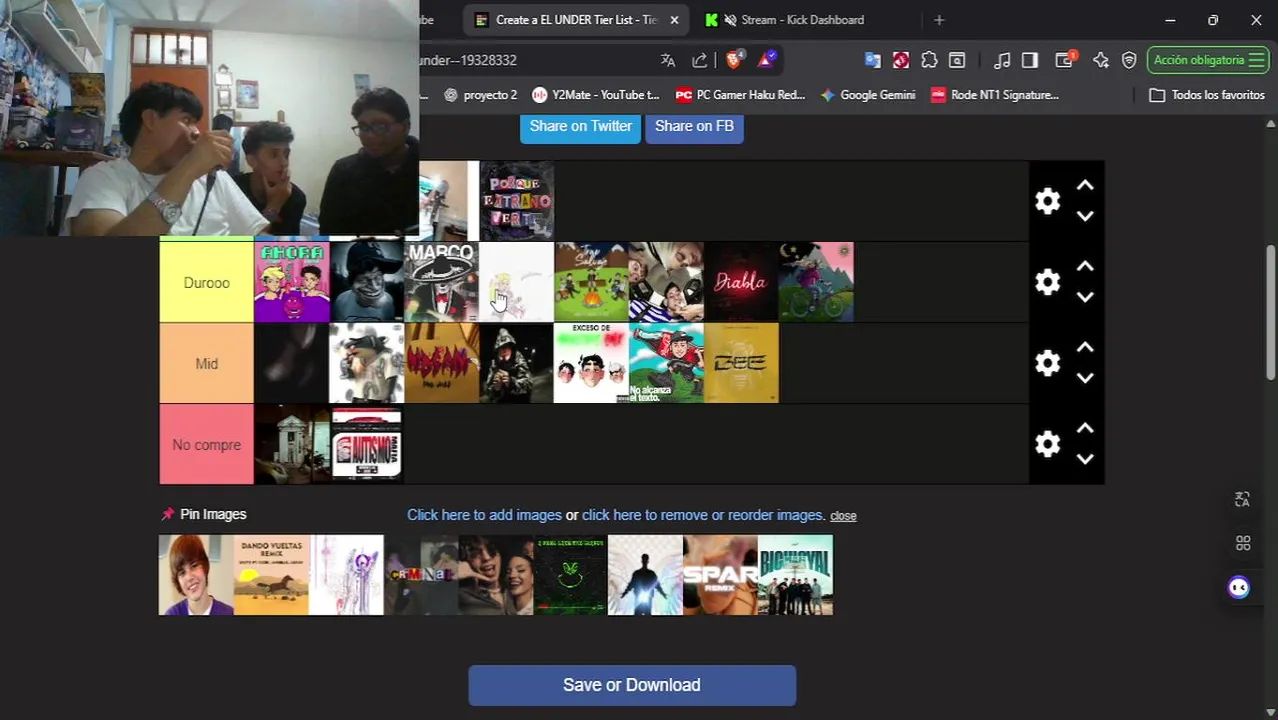Screen dimensions: 1278x720
Task: Select the DANDO VUELTAS REMIX unranked image
Action: pyautogui.click(x=271, y=575)
